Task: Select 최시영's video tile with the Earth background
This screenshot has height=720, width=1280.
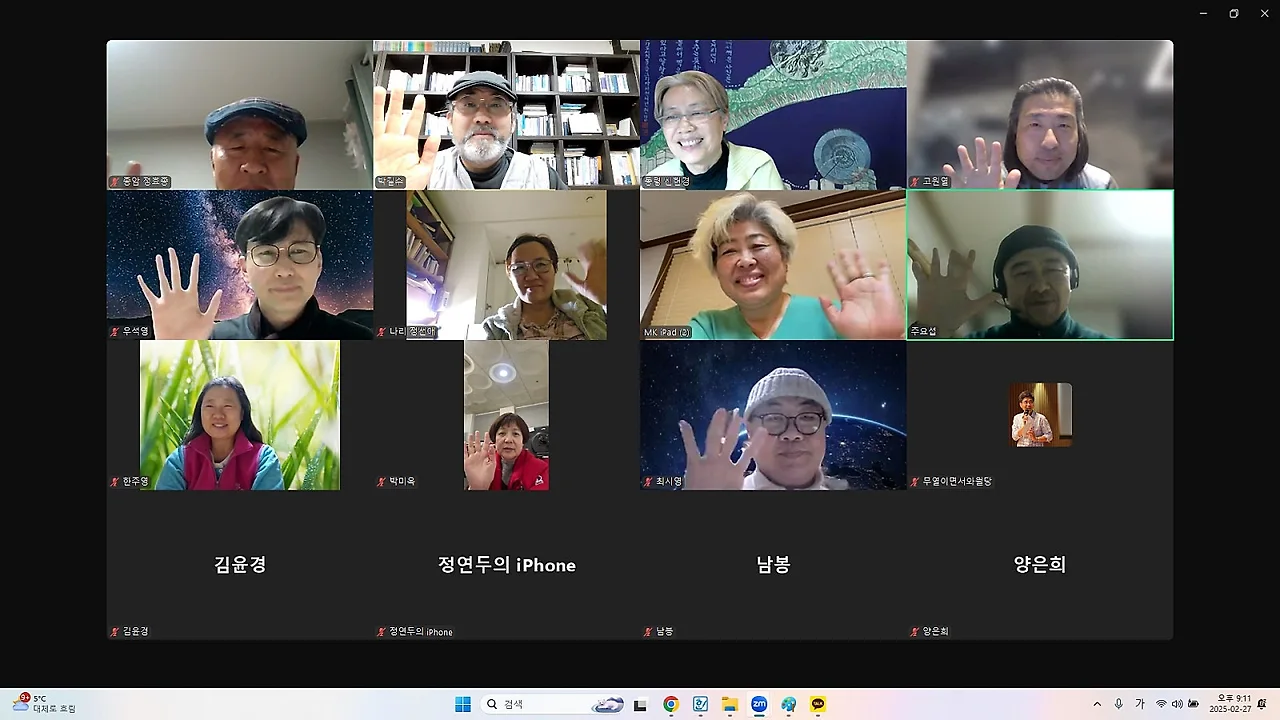Action: pyautogui.click(x=773, y=415)
